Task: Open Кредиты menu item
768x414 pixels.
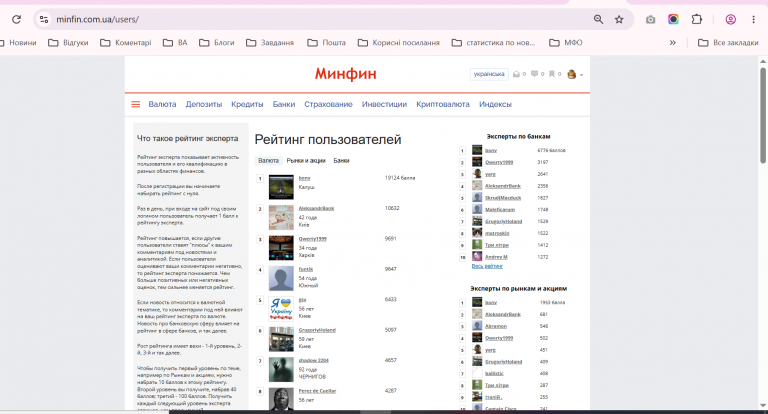Action: point(247,104)
